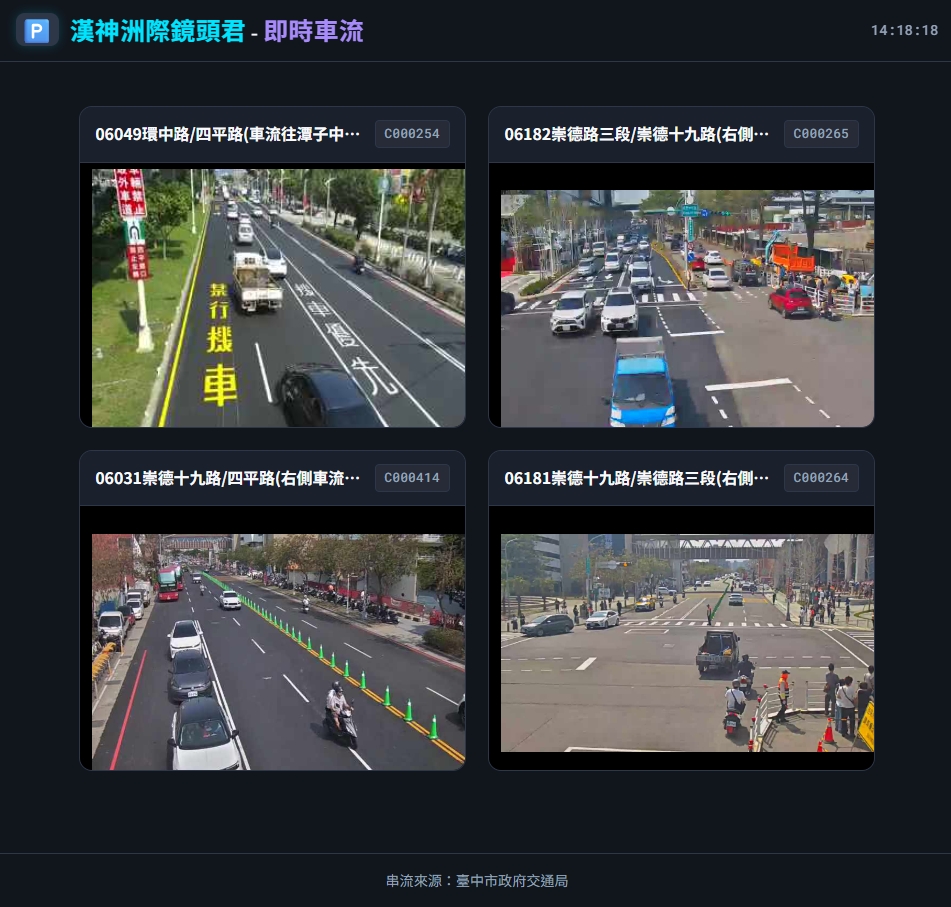Enlarge the 崇德十九路/四平路 live camera feed
Screen dimensions: 951x907
point(278,652)
